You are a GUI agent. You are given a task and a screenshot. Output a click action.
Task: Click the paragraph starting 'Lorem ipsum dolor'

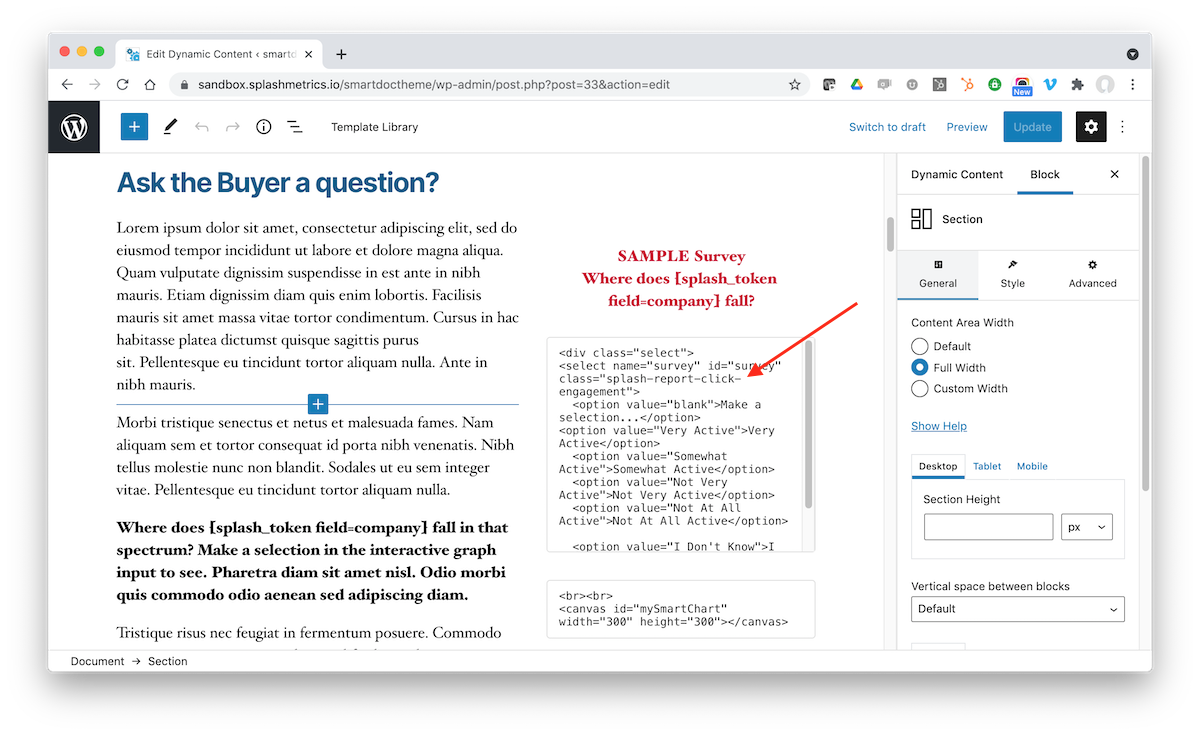click(x=318, y=306)
